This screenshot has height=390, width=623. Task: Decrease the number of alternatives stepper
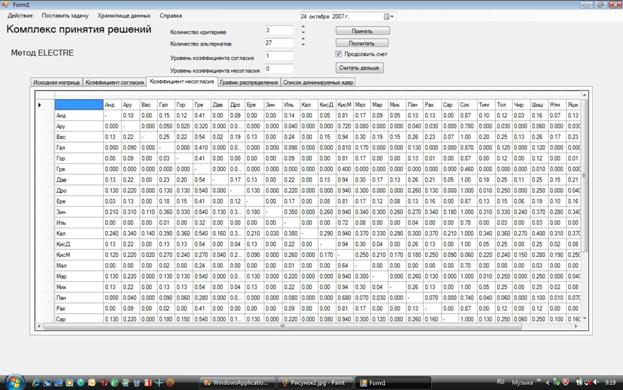303,44
